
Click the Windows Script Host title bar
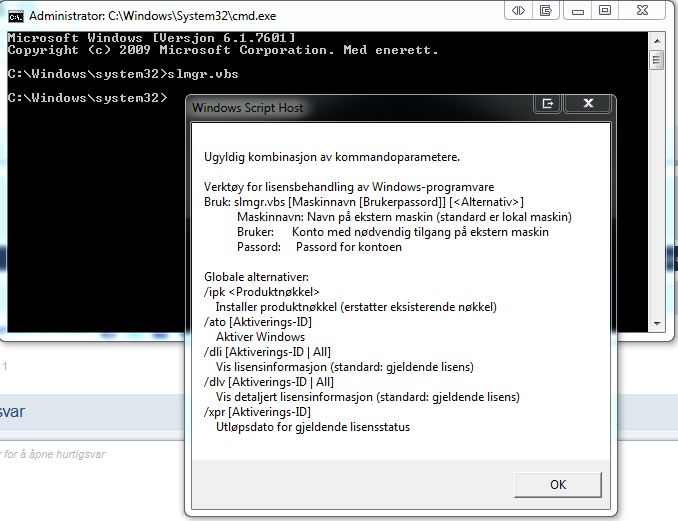click(359, 107)
